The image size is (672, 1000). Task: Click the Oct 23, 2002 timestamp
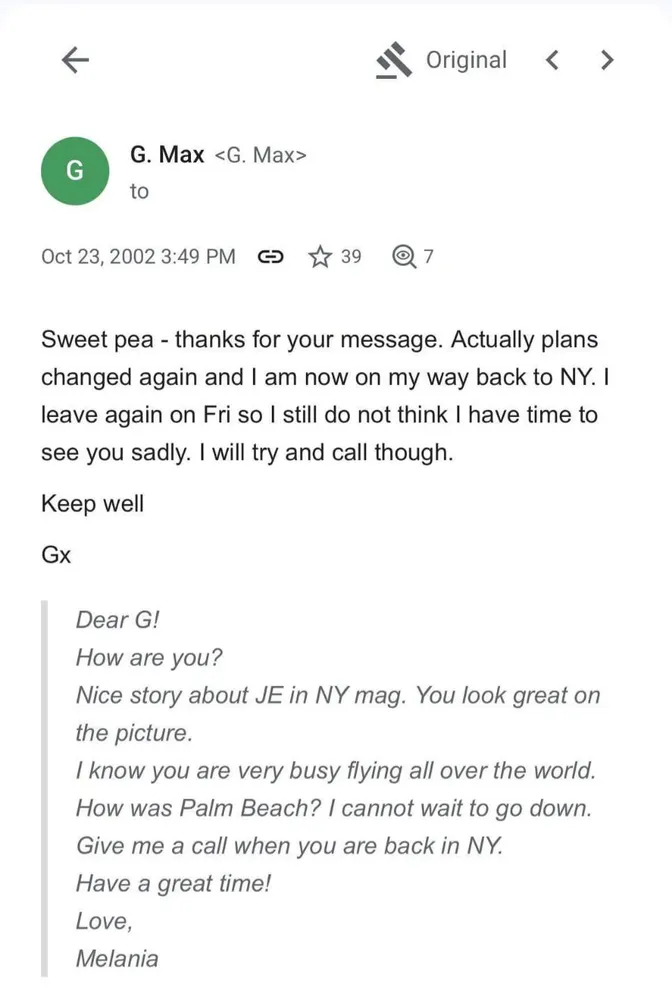pos(138,257)
